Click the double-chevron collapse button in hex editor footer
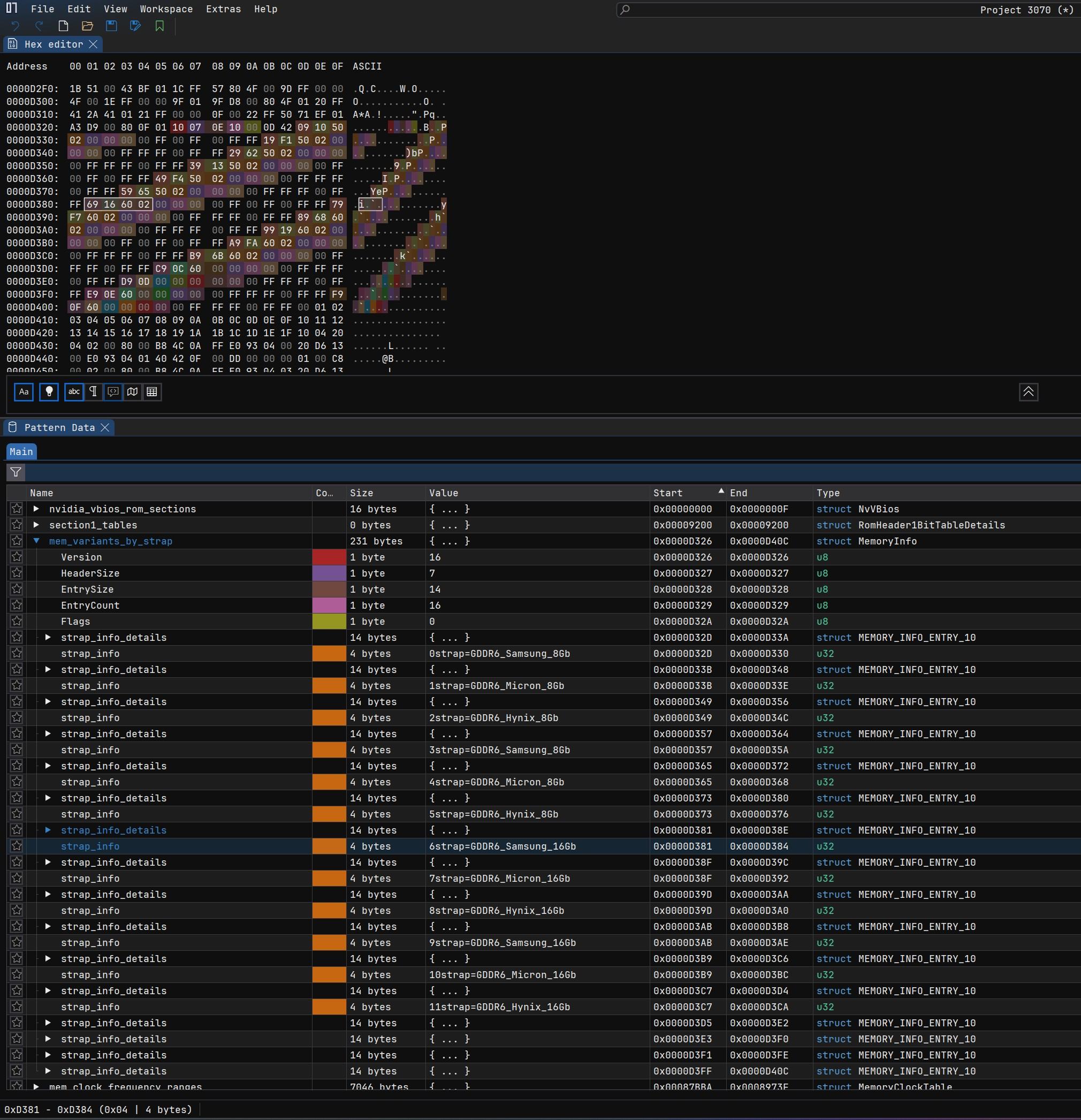This screenshot has height=1120, width=1081. (1029, 392)
